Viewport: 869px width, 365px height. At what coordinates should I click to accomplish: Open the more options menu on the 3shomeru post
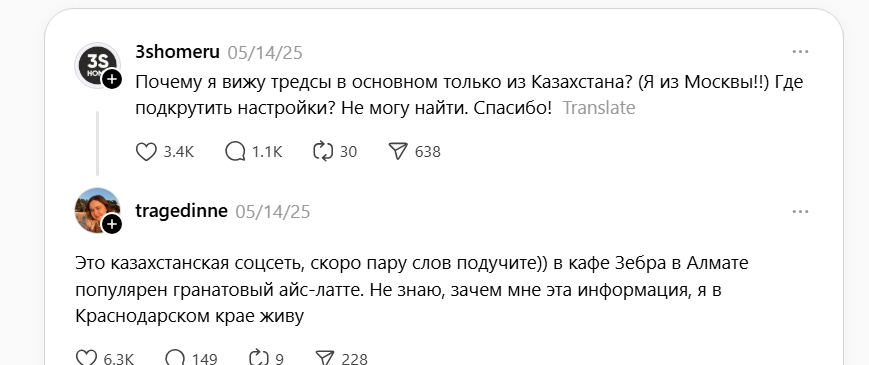pyautogui.click(x=800, y=52)
